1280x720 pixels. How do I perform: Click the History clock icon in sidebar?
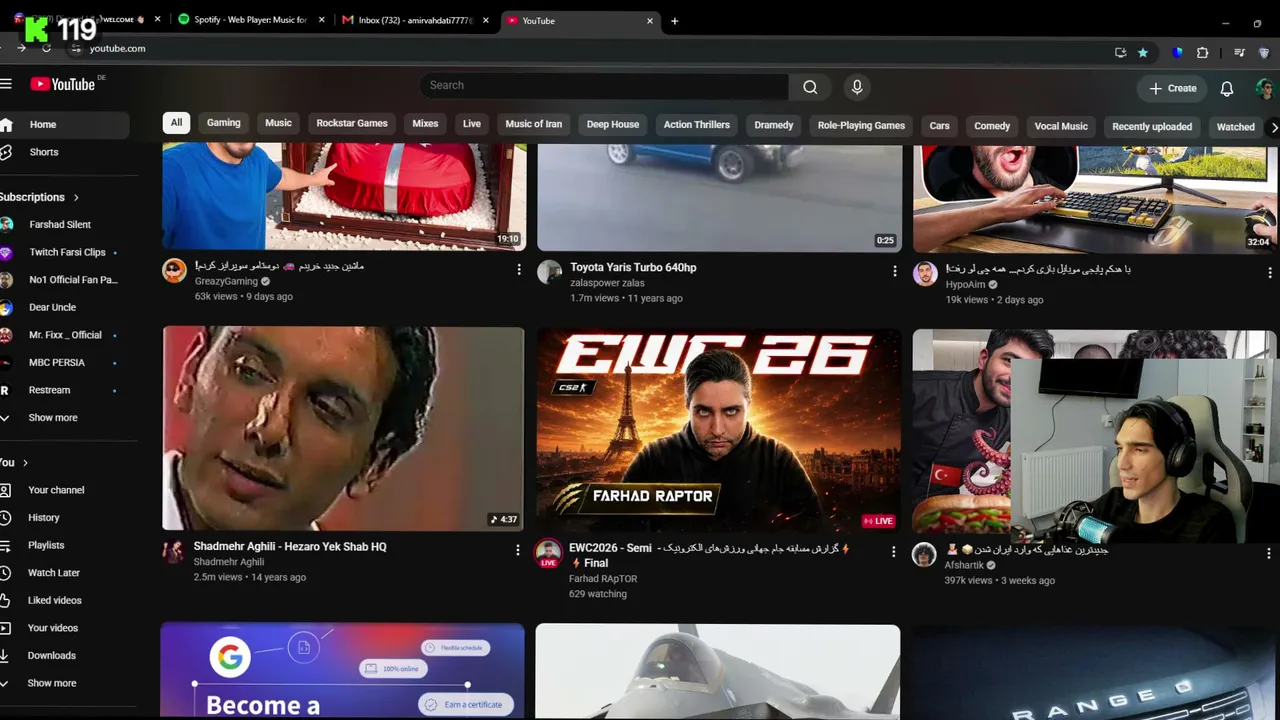coord(6,518)
